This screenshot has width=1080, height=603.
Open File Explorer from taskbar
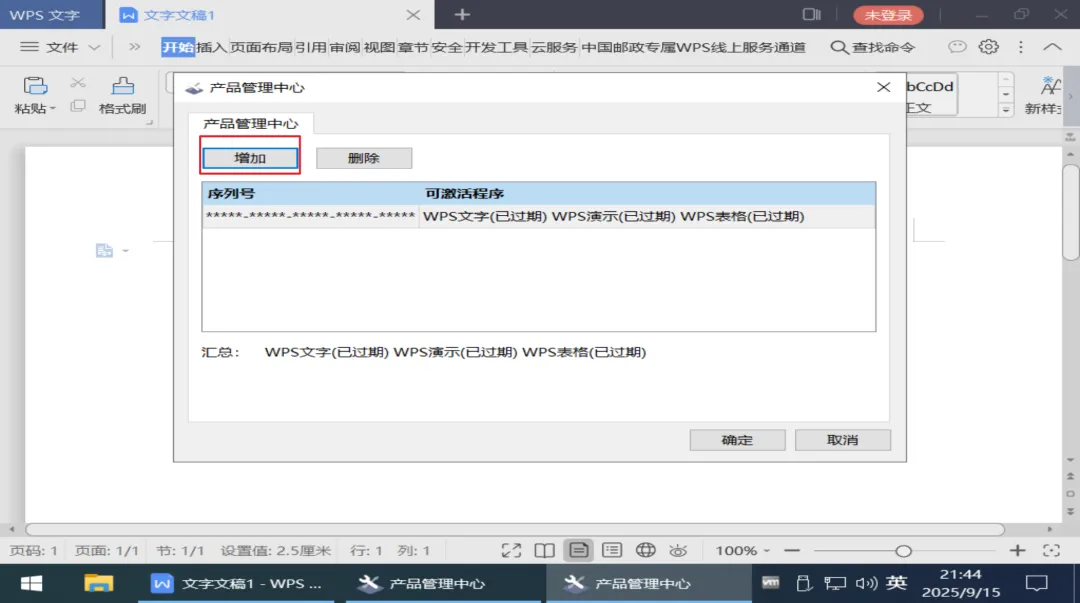pos(98,584)
